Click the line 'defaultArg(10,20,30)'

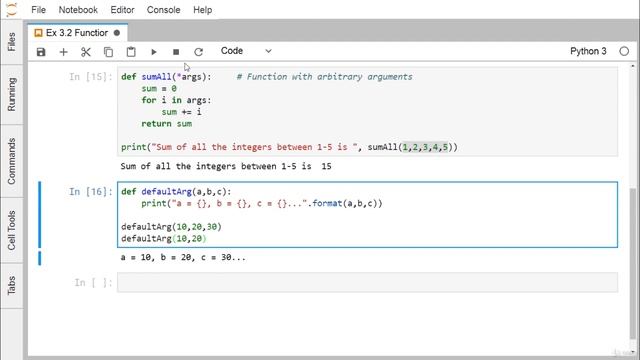[171, 227]
